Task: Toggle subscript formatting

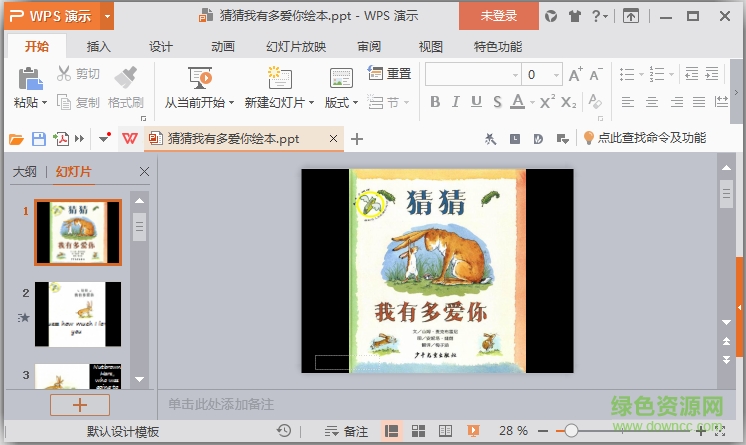Action: [x=569, y=102]
